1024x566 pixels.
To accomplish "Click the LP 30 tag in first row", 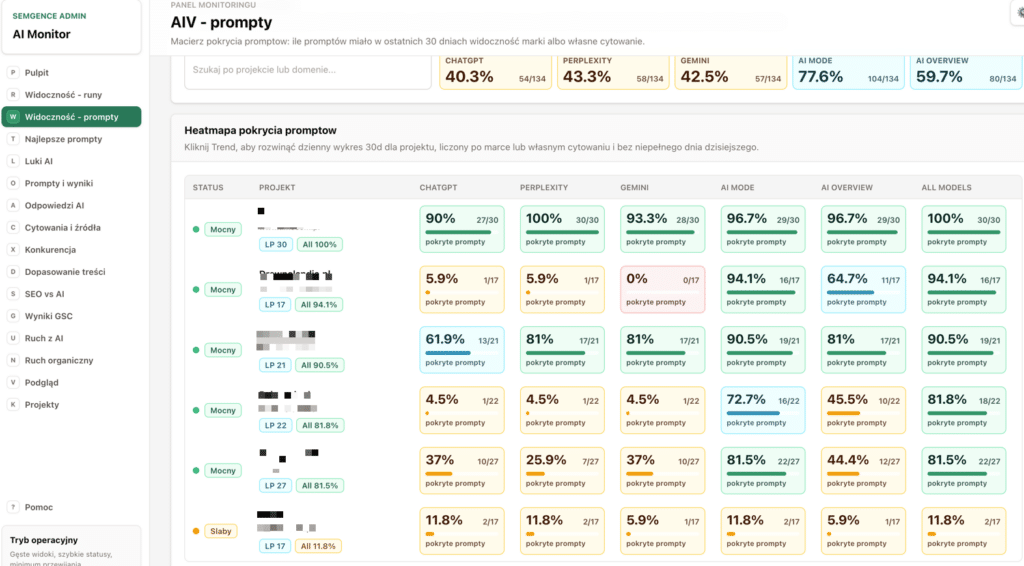I will pyautogui.click(x=276, y=245).
